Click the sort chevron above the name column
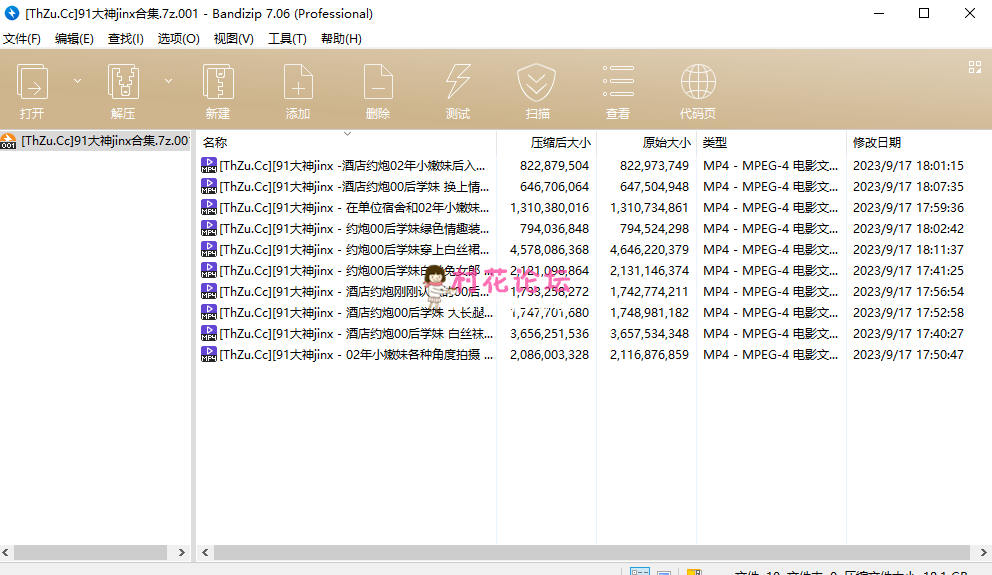 pos(347,133)
